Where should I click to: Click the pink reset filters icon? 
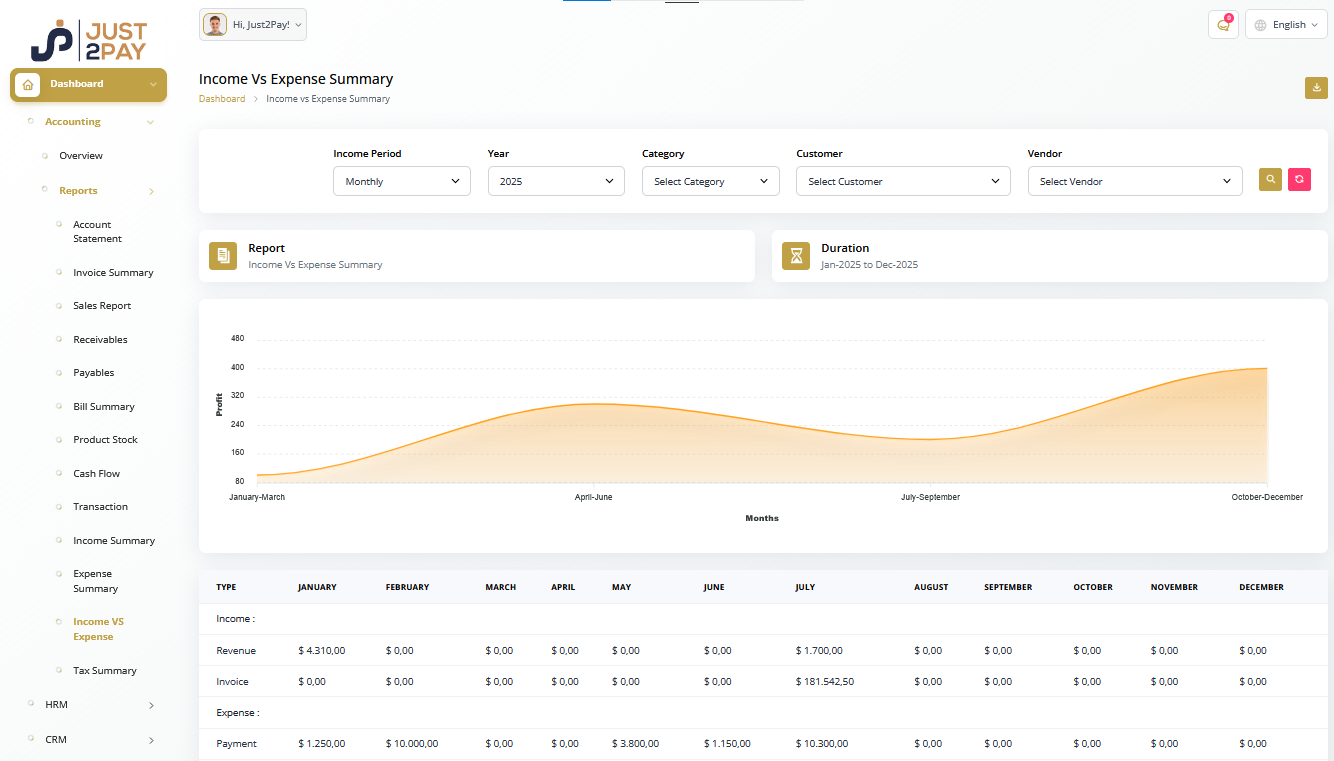1299,180
